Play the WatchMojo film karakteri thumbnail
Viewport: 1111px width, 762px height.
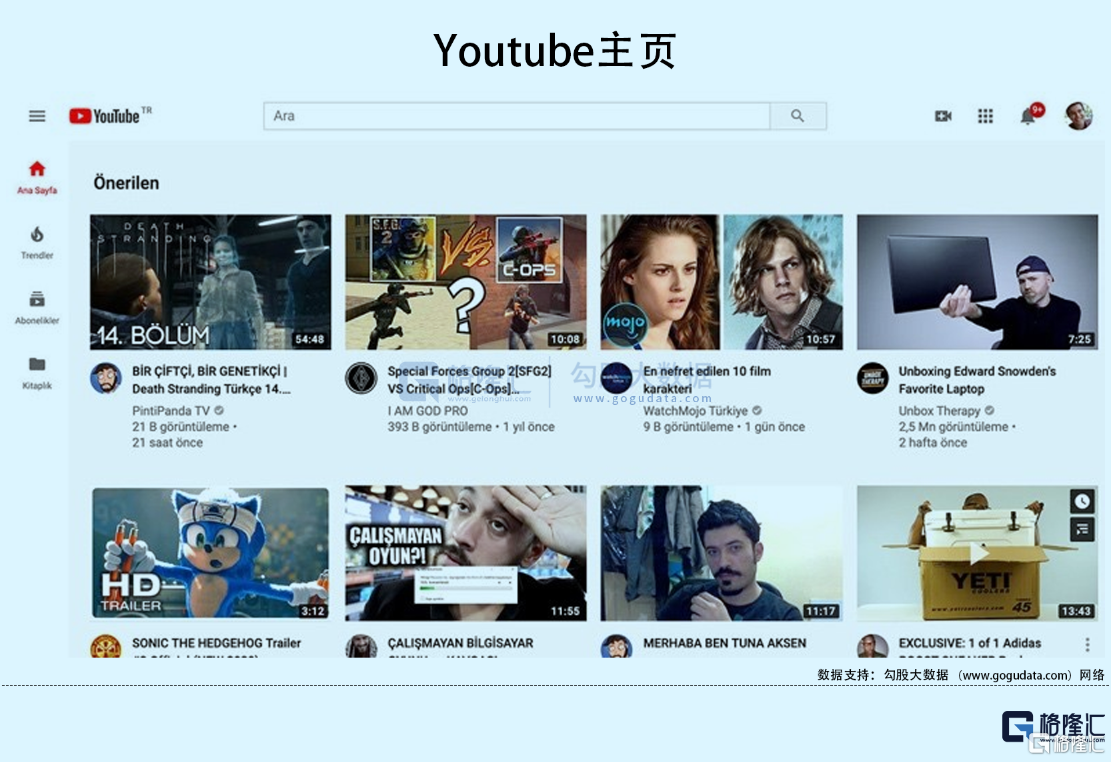(721, 282)
